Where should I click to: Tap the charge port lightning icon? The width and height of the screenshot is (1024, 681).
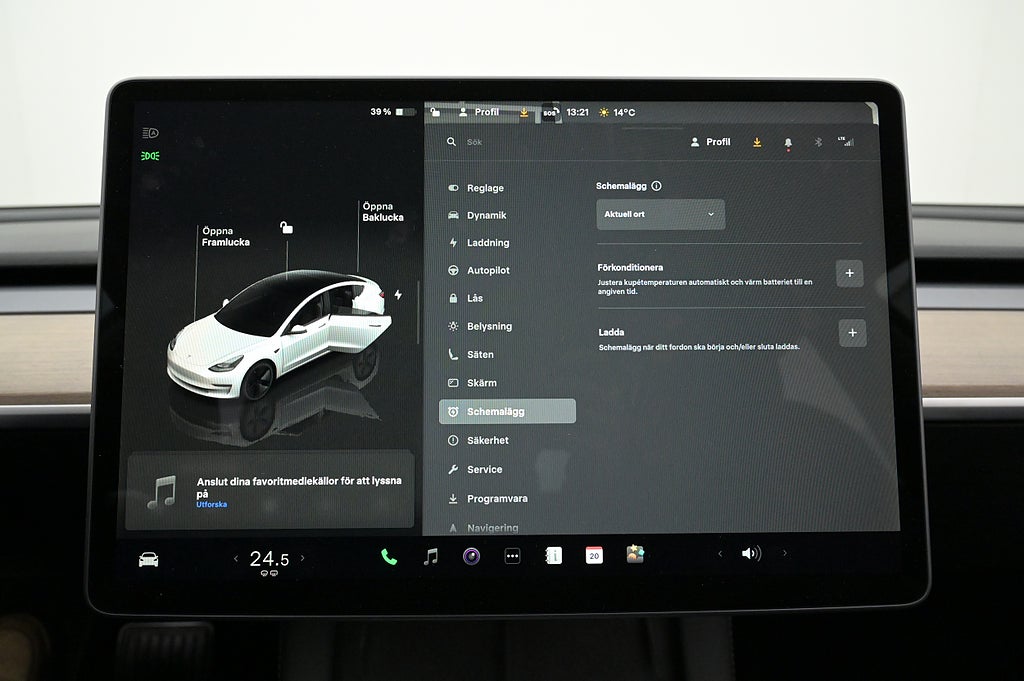[x=398, y=295]
